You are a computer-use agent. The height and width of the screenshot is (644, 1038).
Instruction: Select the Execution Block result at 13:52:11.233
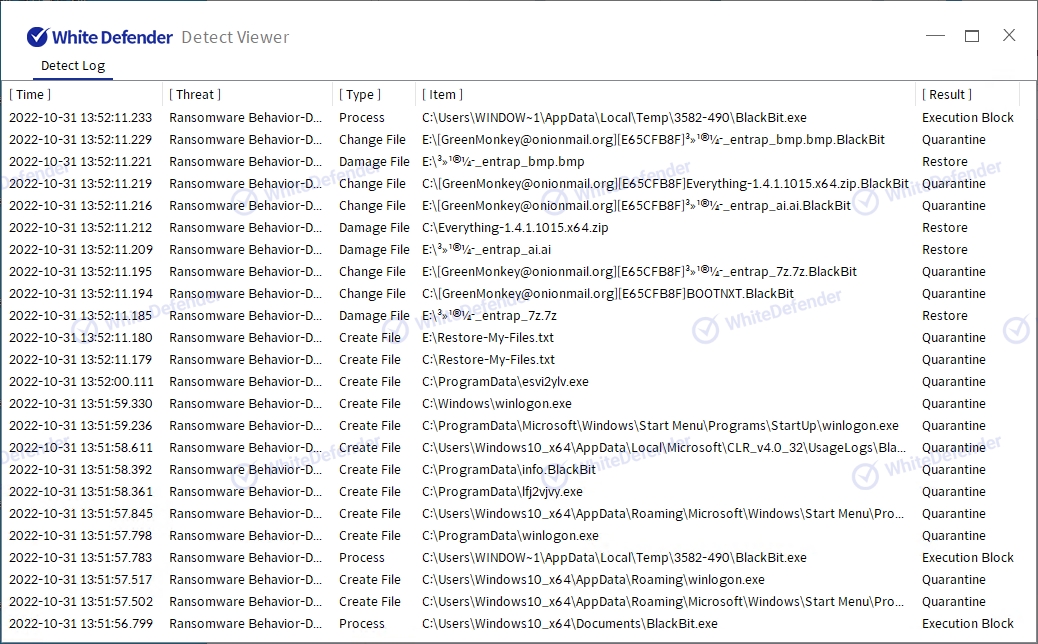pyautogui.click(x=968, y=118)
